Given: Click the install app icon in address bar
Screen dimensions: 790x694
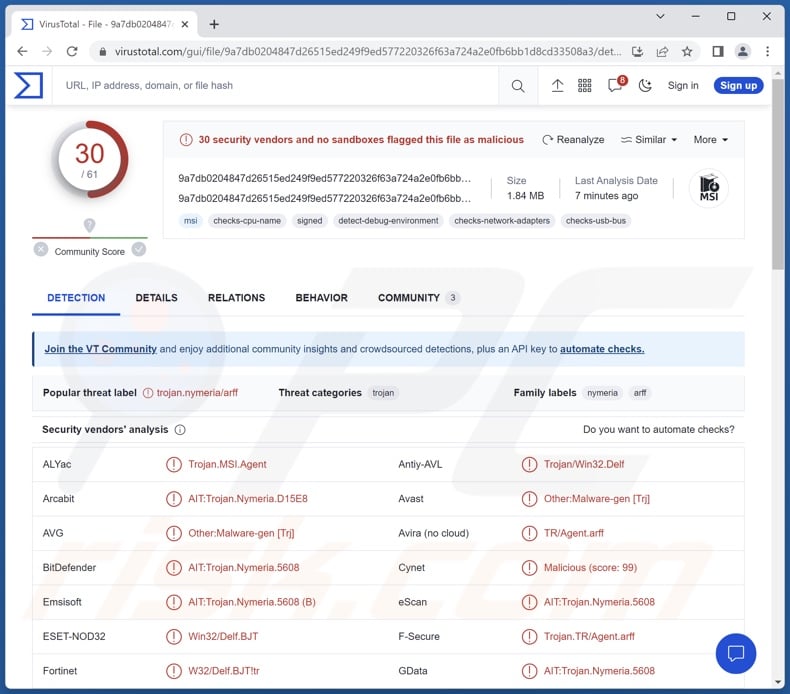Looking at the screenshot, I should 637,51.
